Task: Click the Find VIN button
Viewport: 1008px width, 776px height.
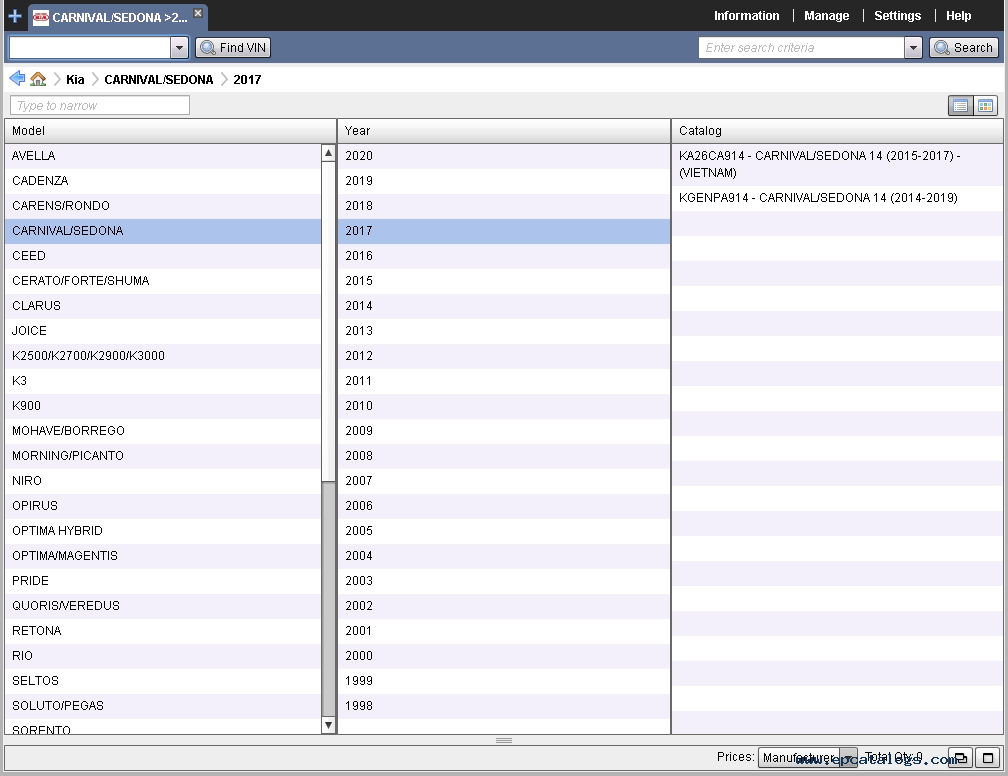Action: click(x=233, y=48)
